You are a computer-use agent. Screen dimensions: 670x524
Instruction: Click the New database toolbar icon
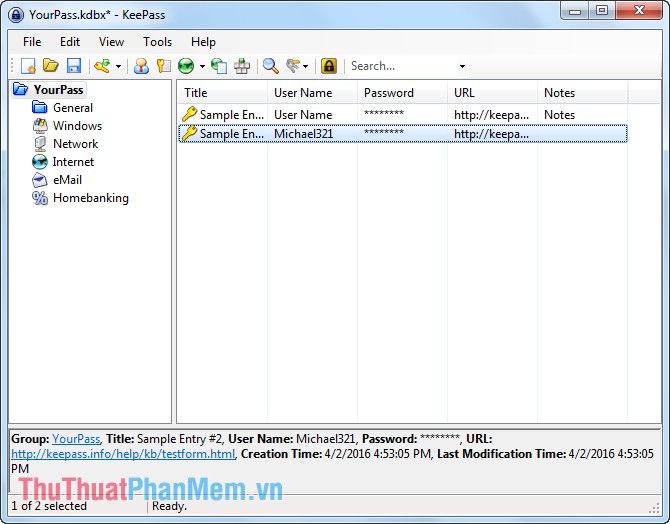pos(28,66)
